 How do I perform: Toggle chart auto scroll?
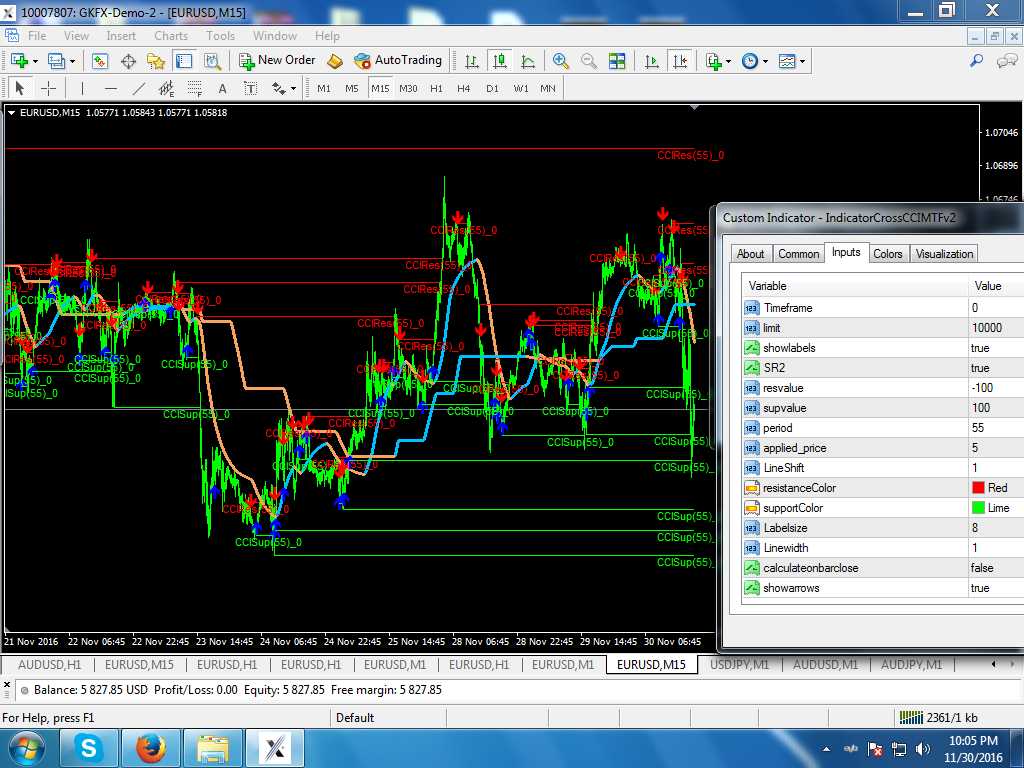point(652,61)
